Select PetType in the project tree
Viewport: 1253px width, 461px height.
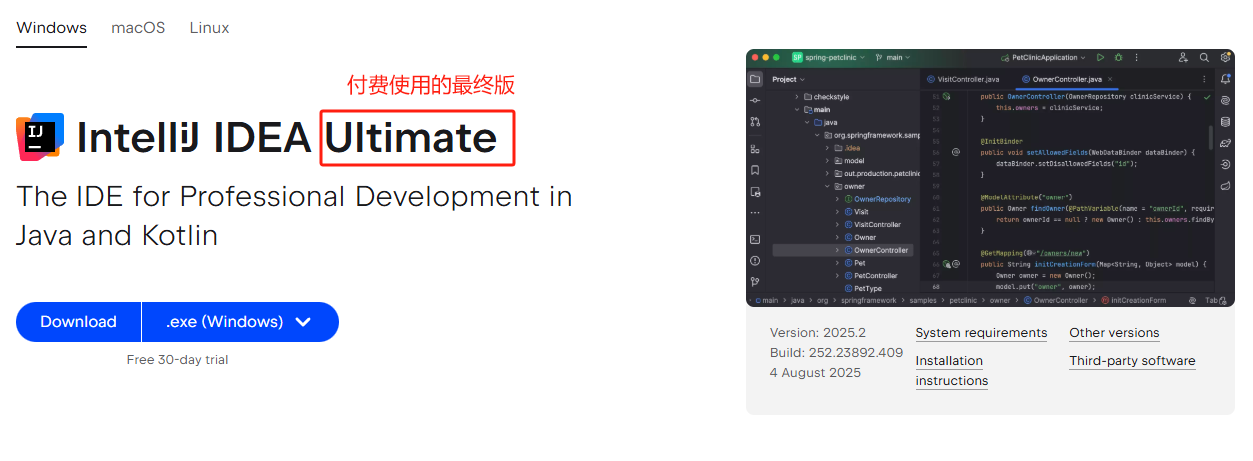[868, 288]
